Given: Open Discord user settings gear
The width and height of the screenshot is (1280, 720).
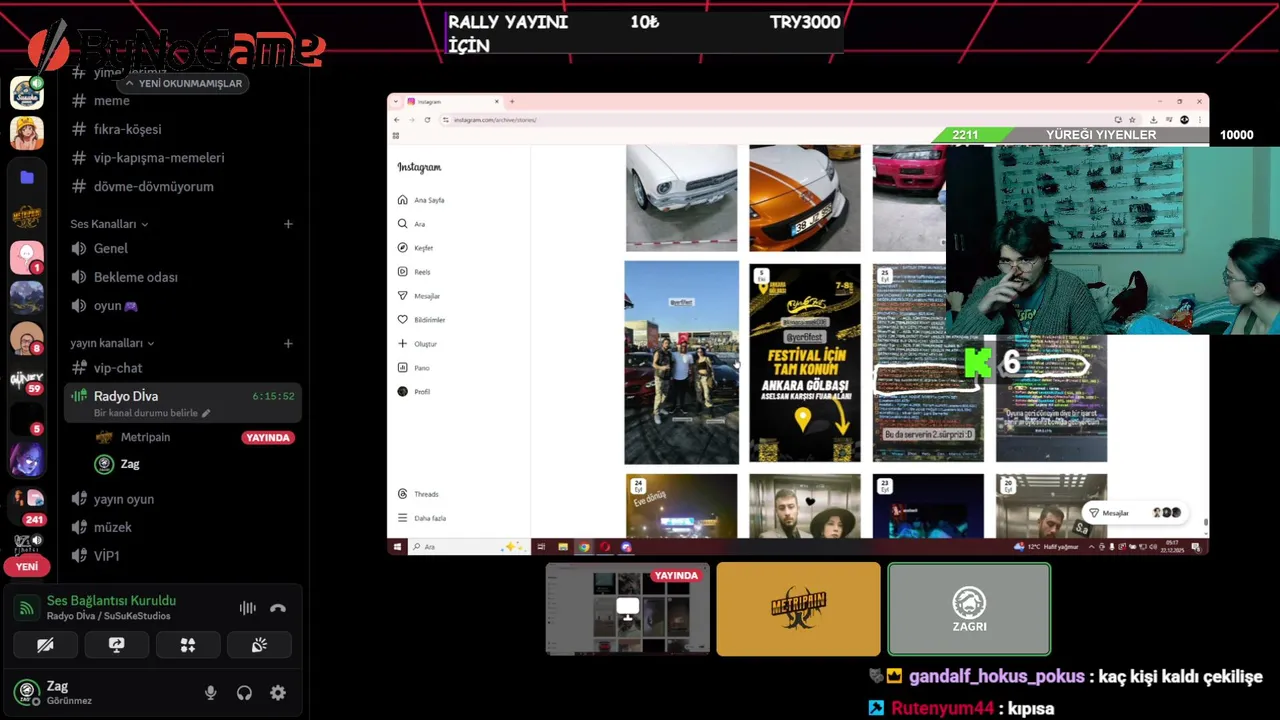Looking at the screenshot, I should pos(278,693).
